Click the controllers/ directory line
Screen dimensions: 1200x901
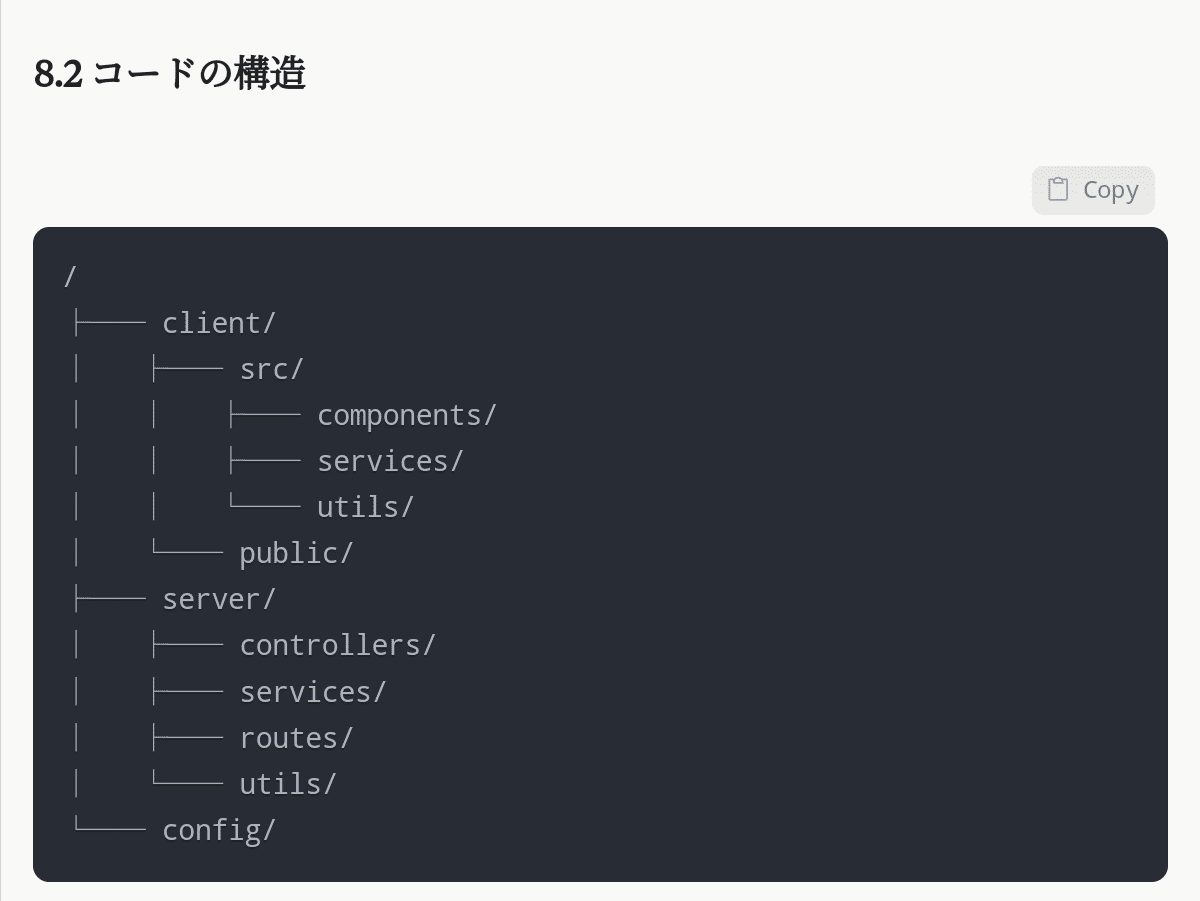pyautogui.click(x=338, y=645)
